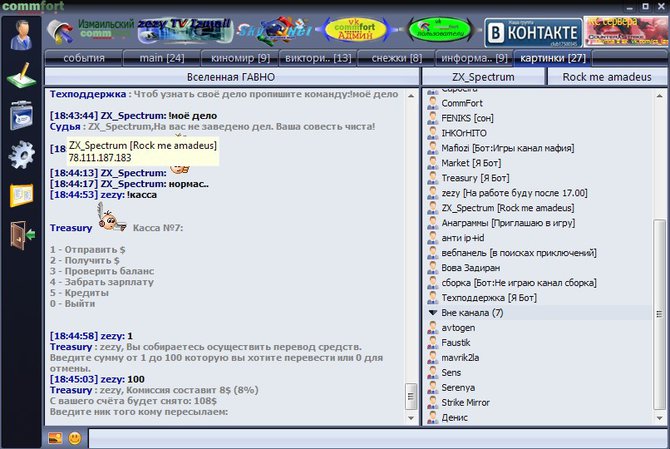Open the smiley emoji picker
The width and height of the screenshot is (670, 449).
tap(74, 438)
